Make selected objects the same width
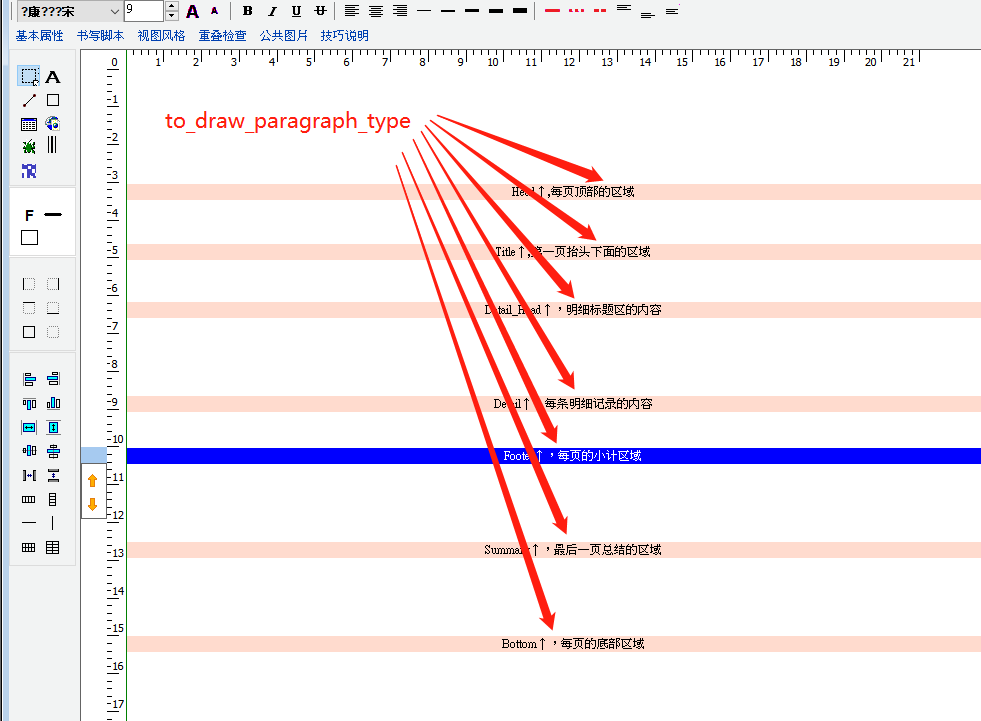981x721 pixels. (x=29, y=427)
